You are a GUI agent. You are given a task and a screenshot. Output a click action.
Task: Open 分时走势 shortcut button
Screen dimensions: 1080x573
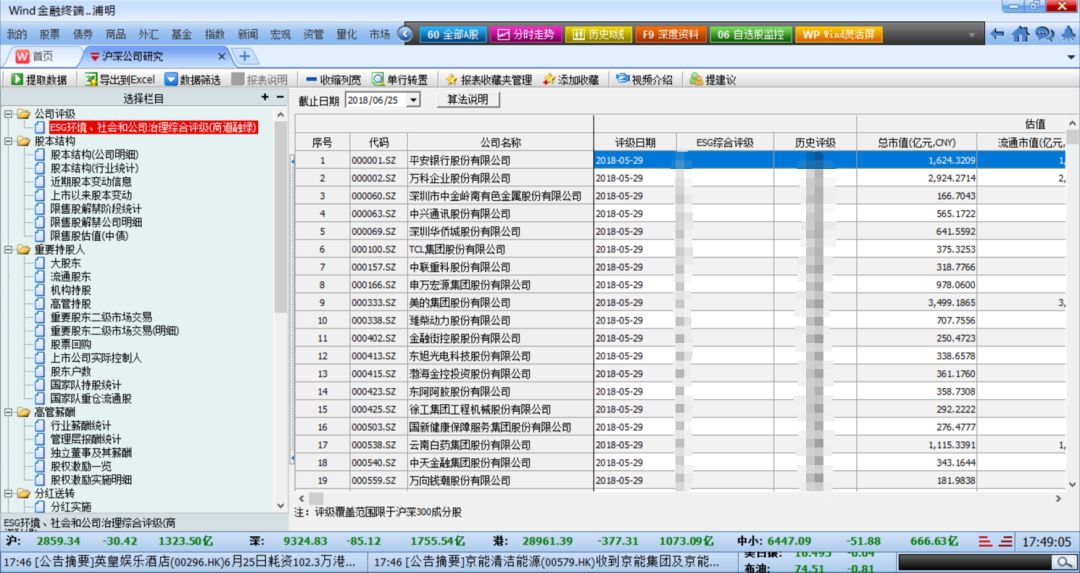[526, 34]
